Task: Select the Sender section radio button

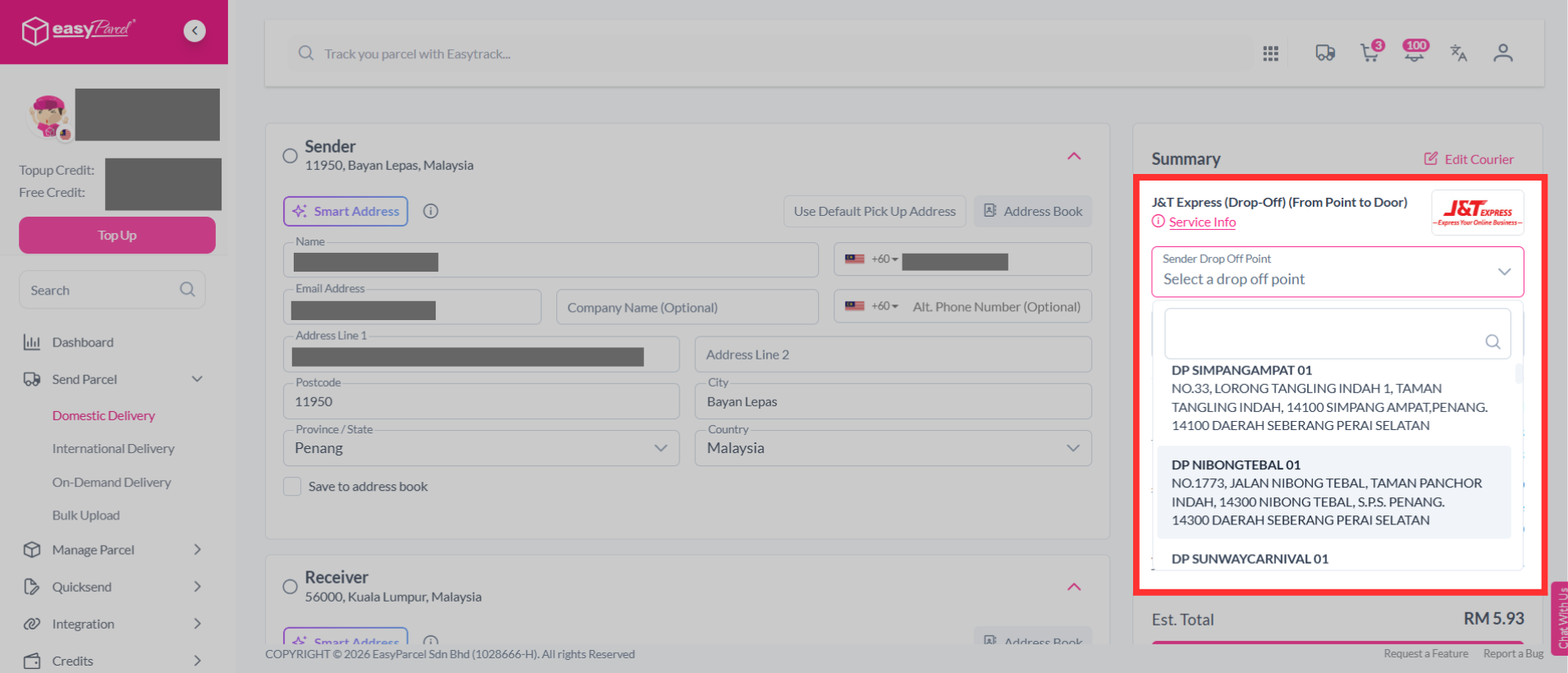Action: [x=290, y=156]
